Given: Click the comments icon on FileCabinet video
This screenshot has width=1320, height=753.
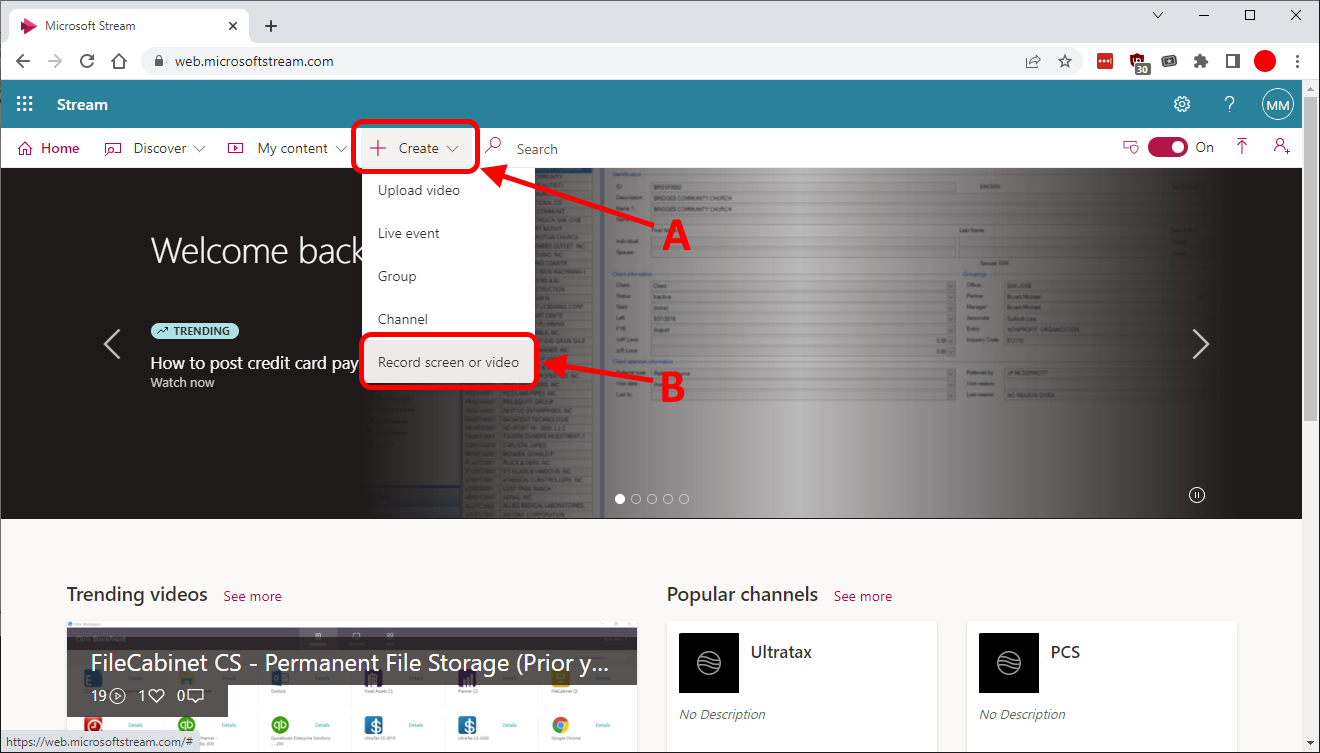Looking at the screenshot, I should [x=196, y=696].
